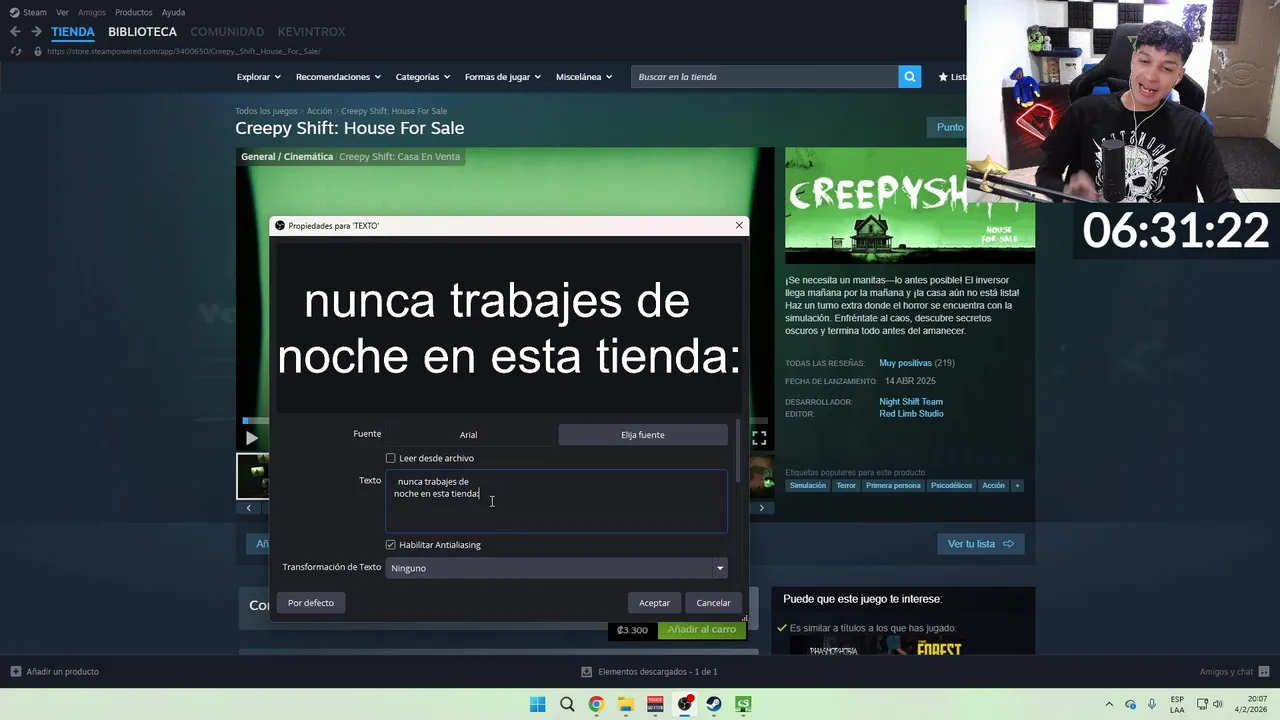Click the Añadir un producto plus icon
Image resolution: width=1280 pixels, height=720 pixels.
click(x=16, y=672)
